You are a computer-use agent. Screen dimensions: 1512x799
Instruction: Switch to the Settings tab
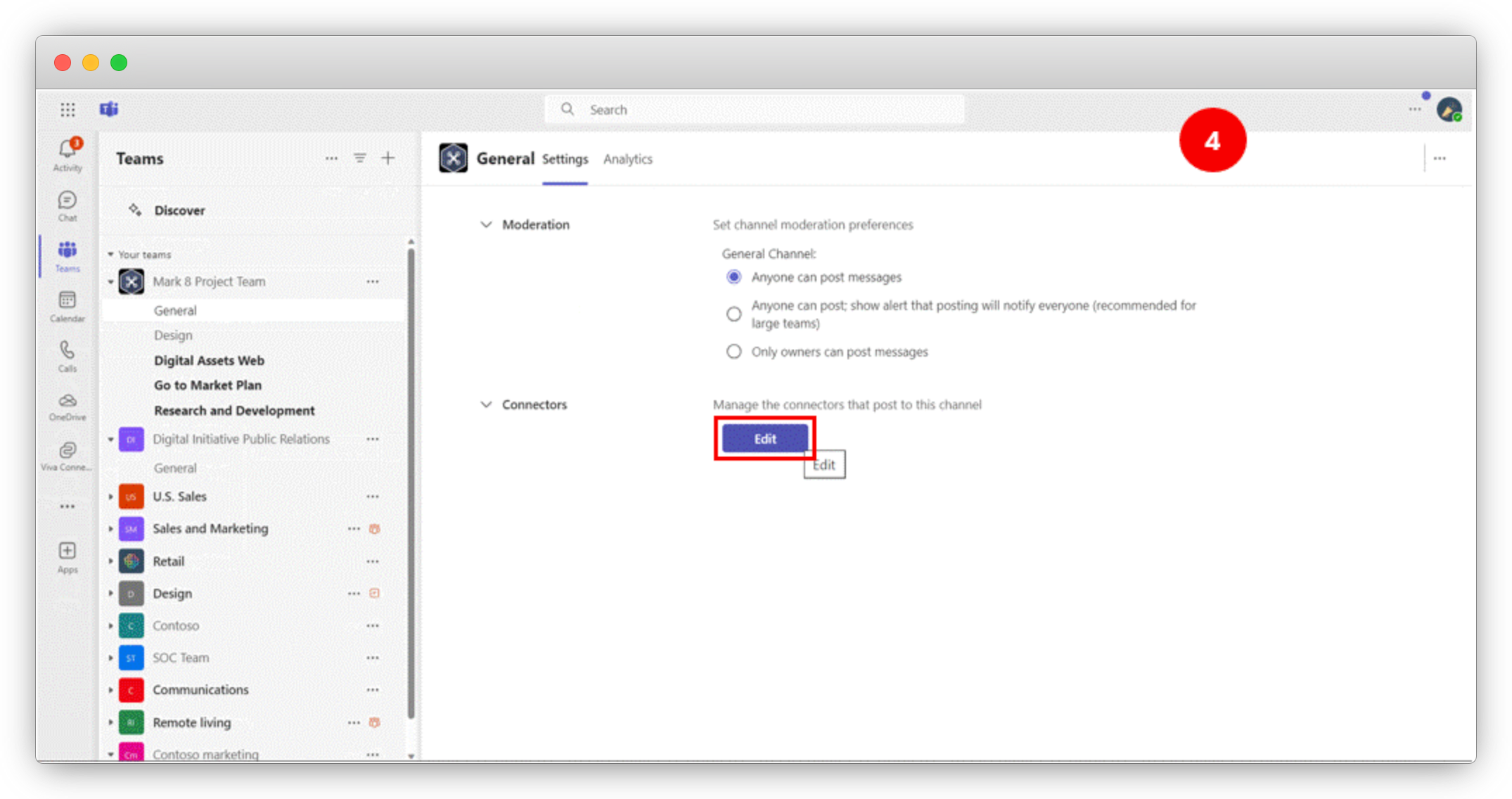tap(565, 160)
